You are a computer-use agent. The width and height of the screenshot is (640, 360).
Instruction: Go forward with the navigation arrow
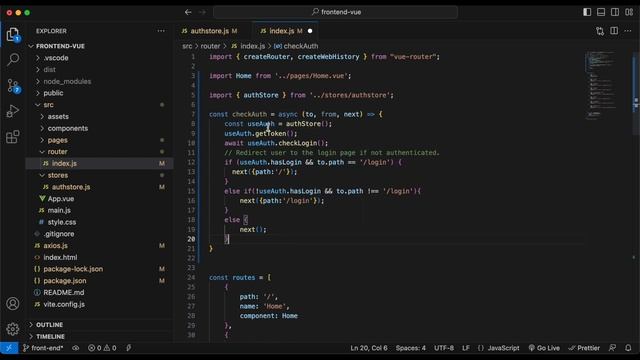coord(202,12)
